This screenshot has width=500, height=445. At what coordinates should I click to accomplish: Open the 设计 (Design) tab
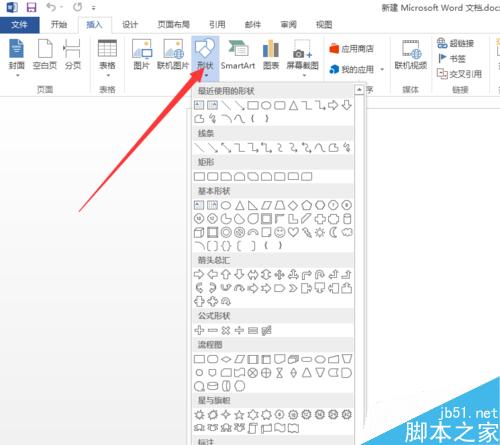(130, 25)
